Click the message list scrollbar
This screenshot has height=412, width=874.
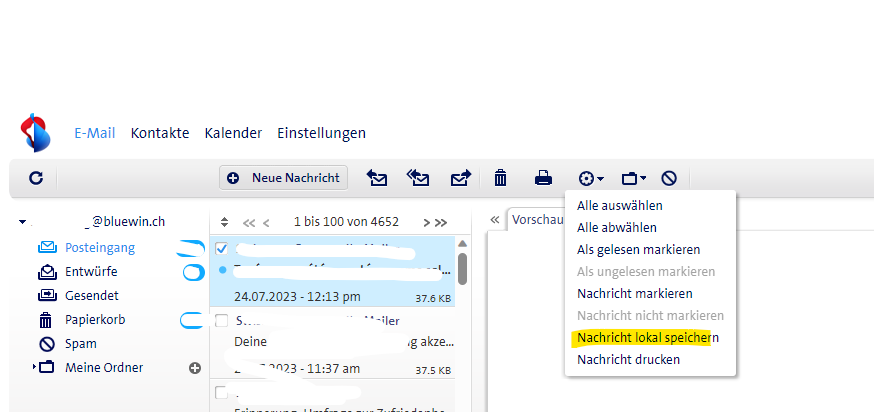(x=463, y=268)
